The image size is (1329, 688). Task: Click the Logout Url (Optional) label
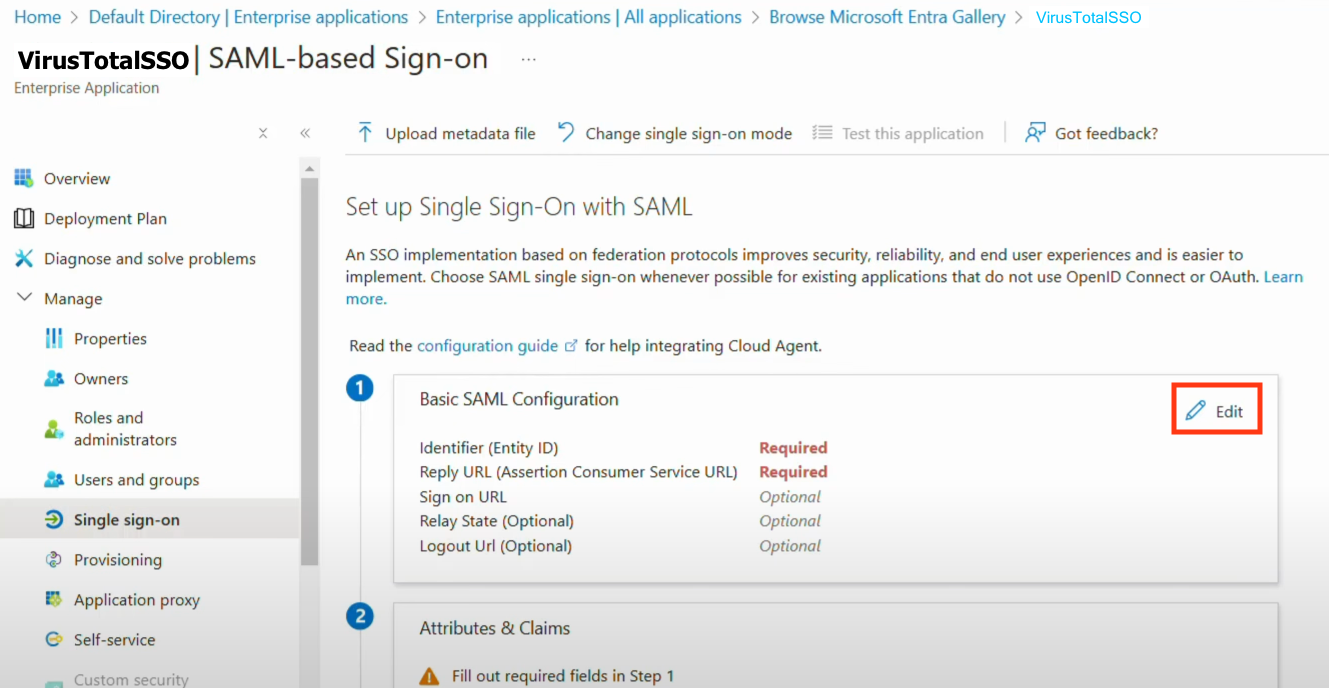pos(496,546)
